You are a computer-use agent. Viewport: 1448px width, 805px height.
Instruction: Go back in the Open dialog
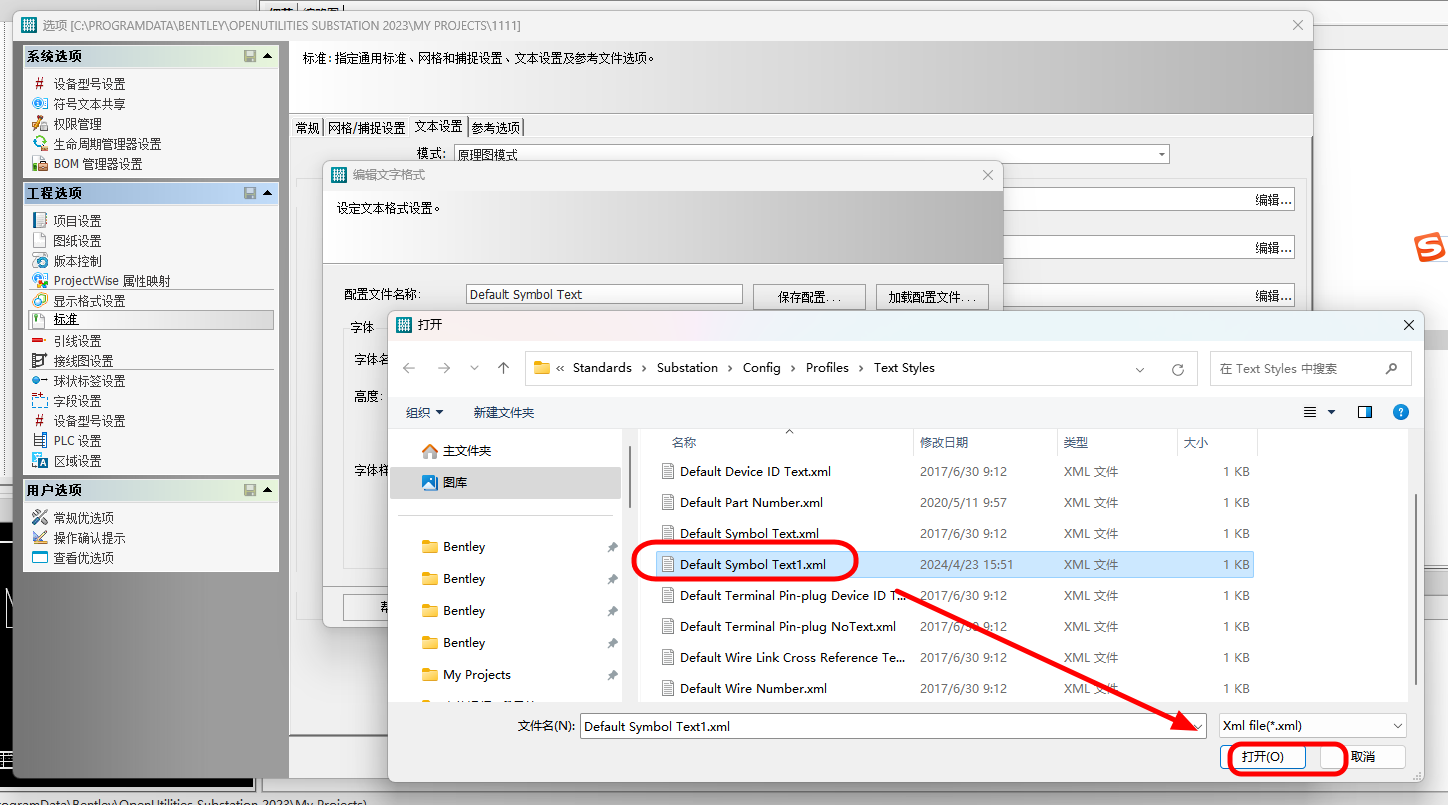(x=409, y=368)
